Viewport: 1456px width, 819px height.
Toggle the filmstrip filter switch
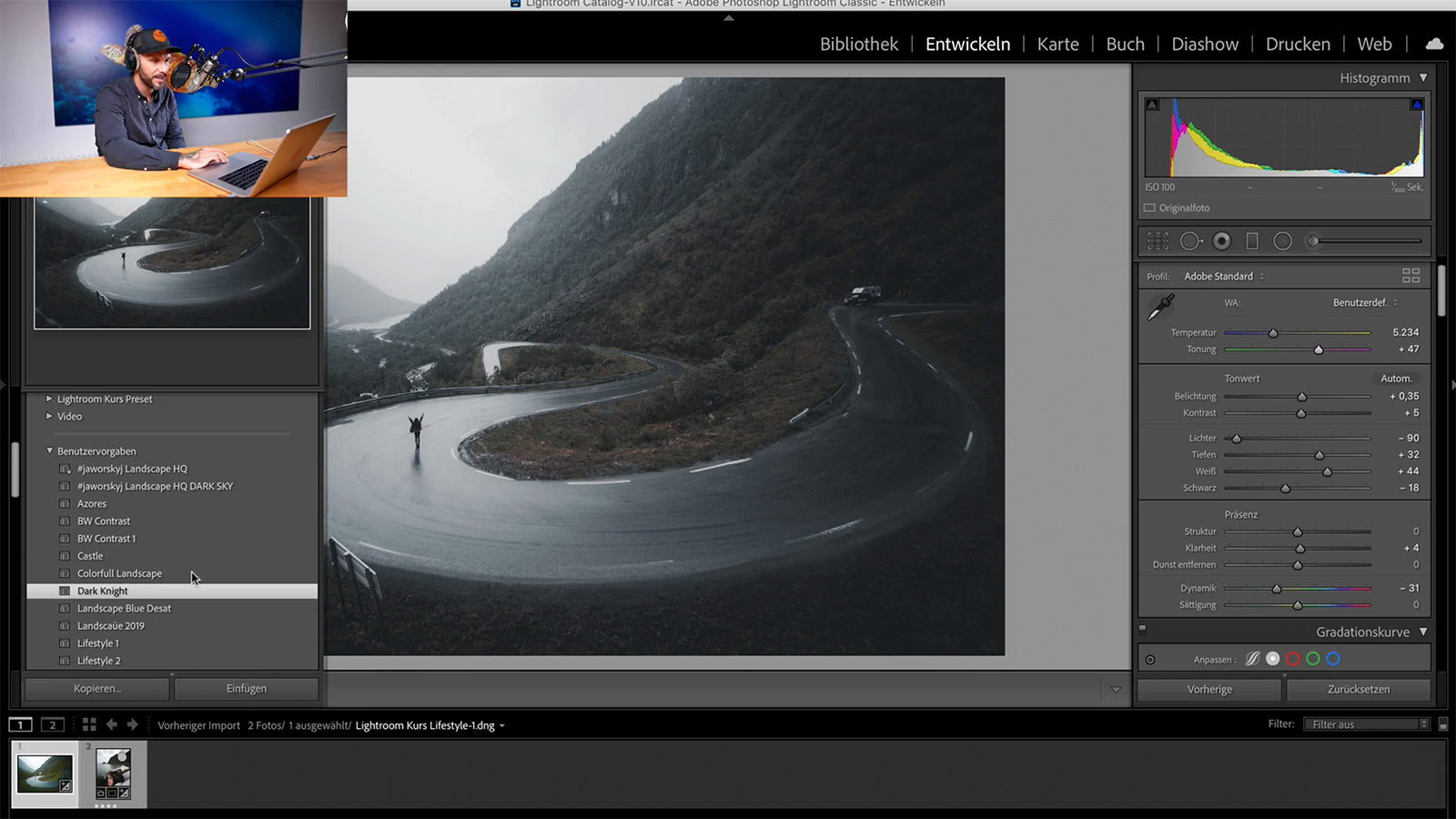(1443, 724)
